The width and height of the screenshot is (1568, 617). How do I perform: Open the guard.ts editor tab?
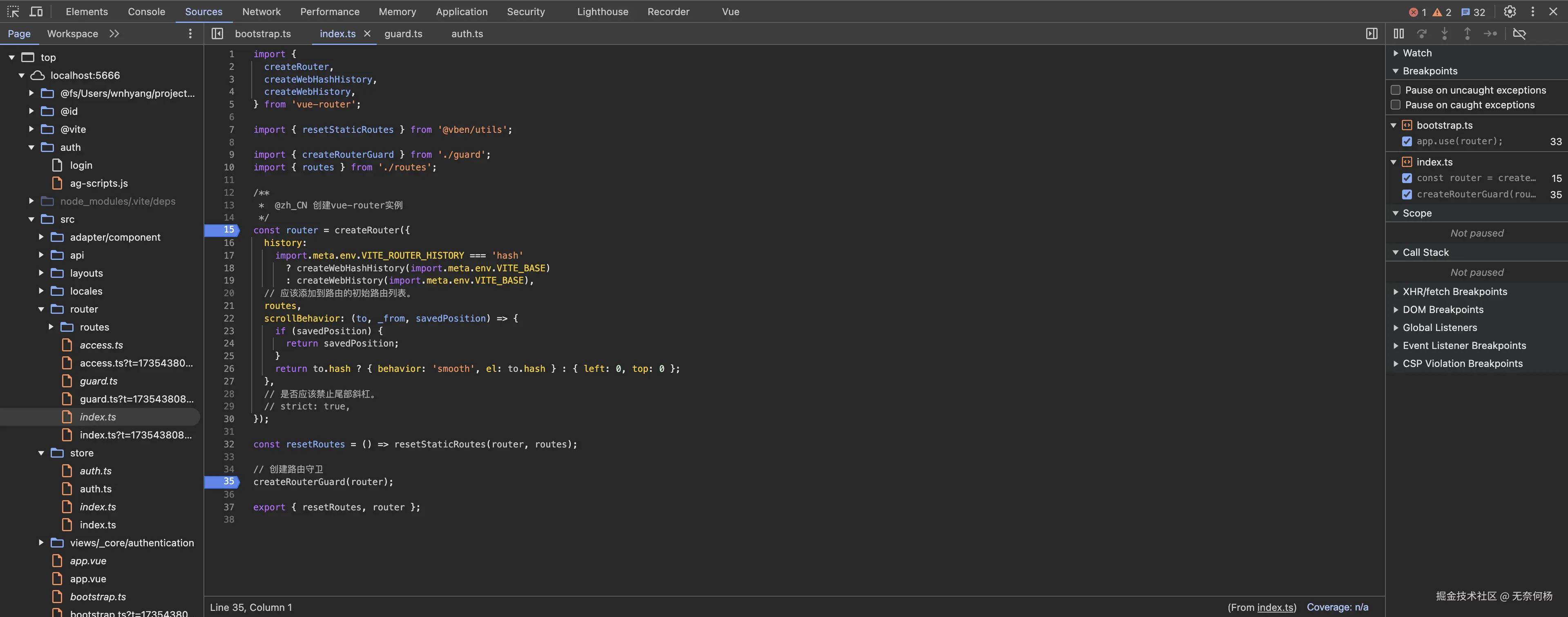[403, 34]
